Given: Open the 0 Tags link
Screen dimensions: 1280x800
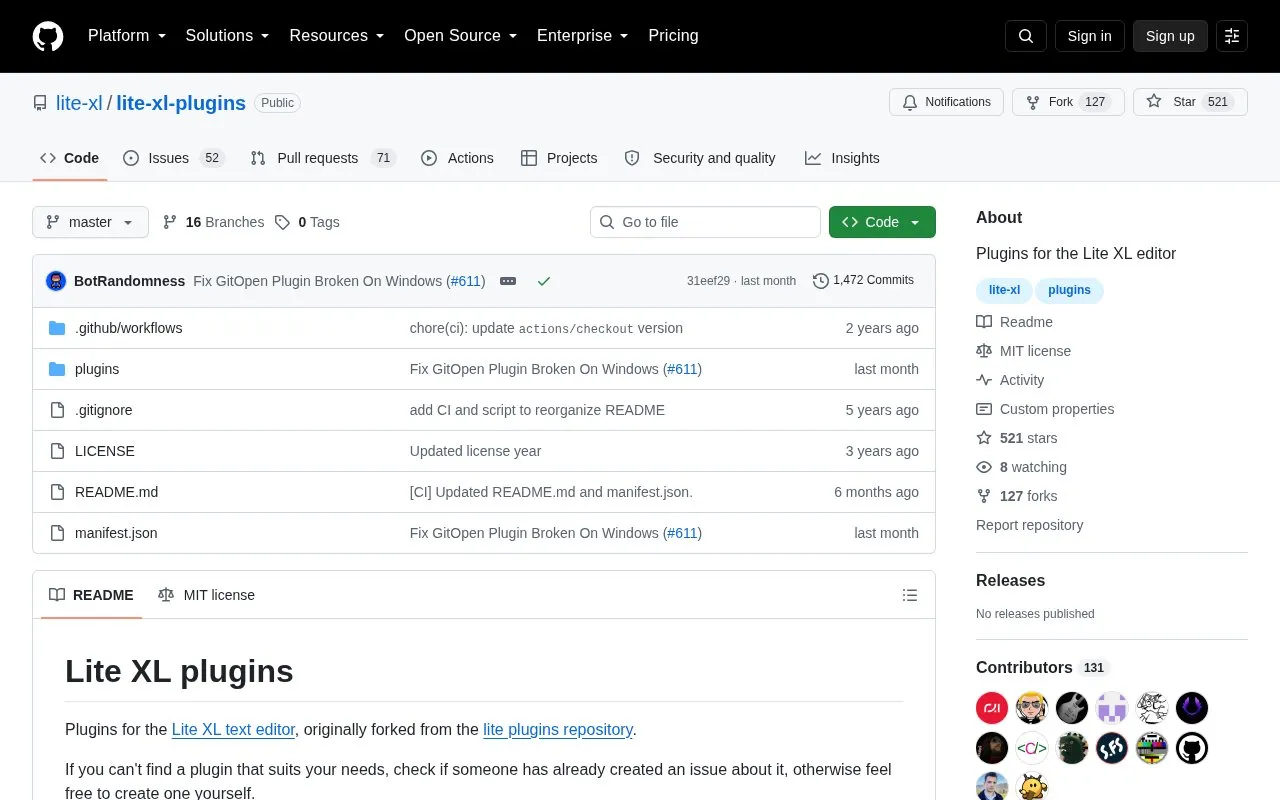Looking at the screenshot, I should pyautogui.click(x=308, y=222).
